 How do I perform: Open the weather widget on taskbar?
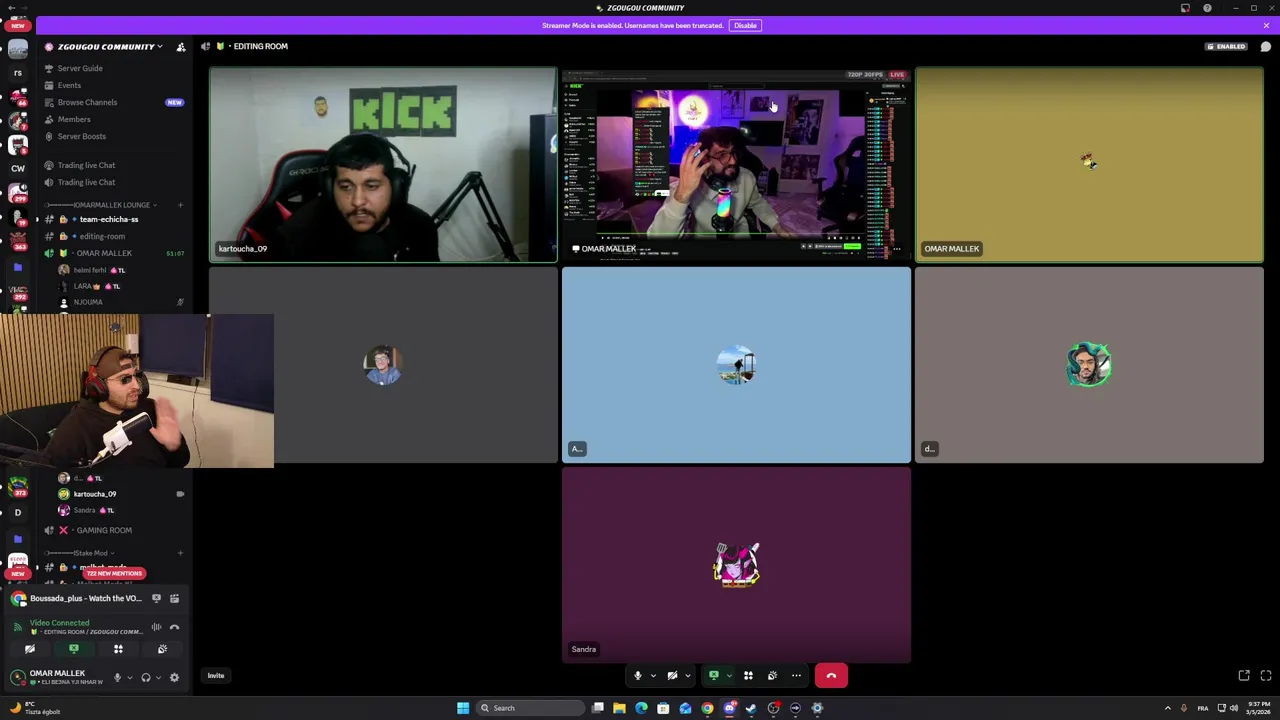pos(35,708)
